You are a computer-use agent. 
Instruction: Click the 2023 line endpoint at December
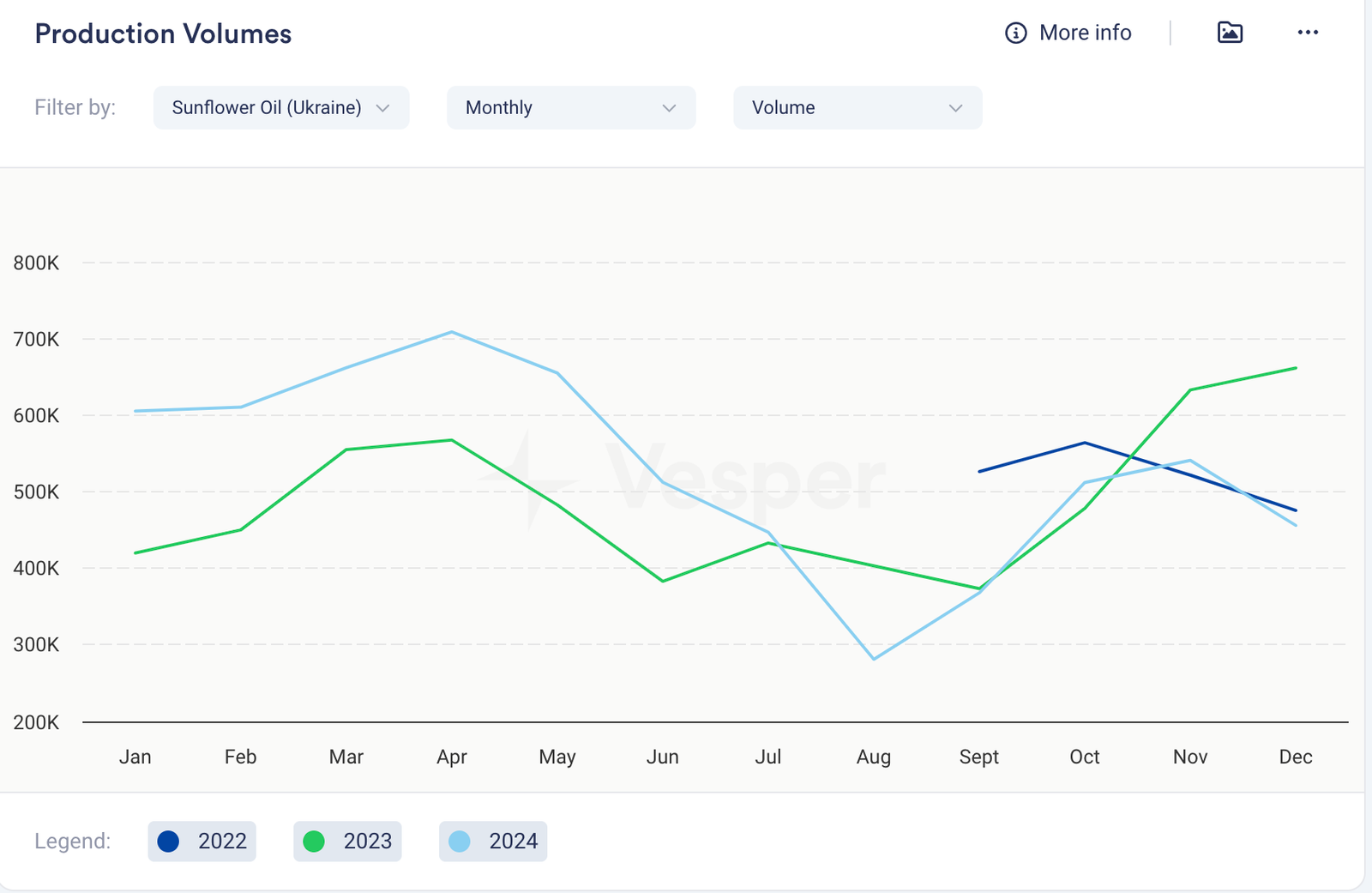(1295, 368)
